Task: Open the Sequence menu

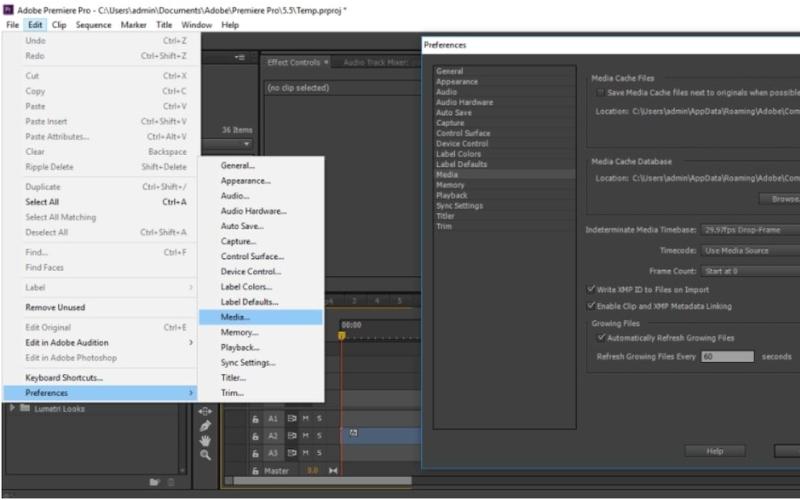Action: 93,24
